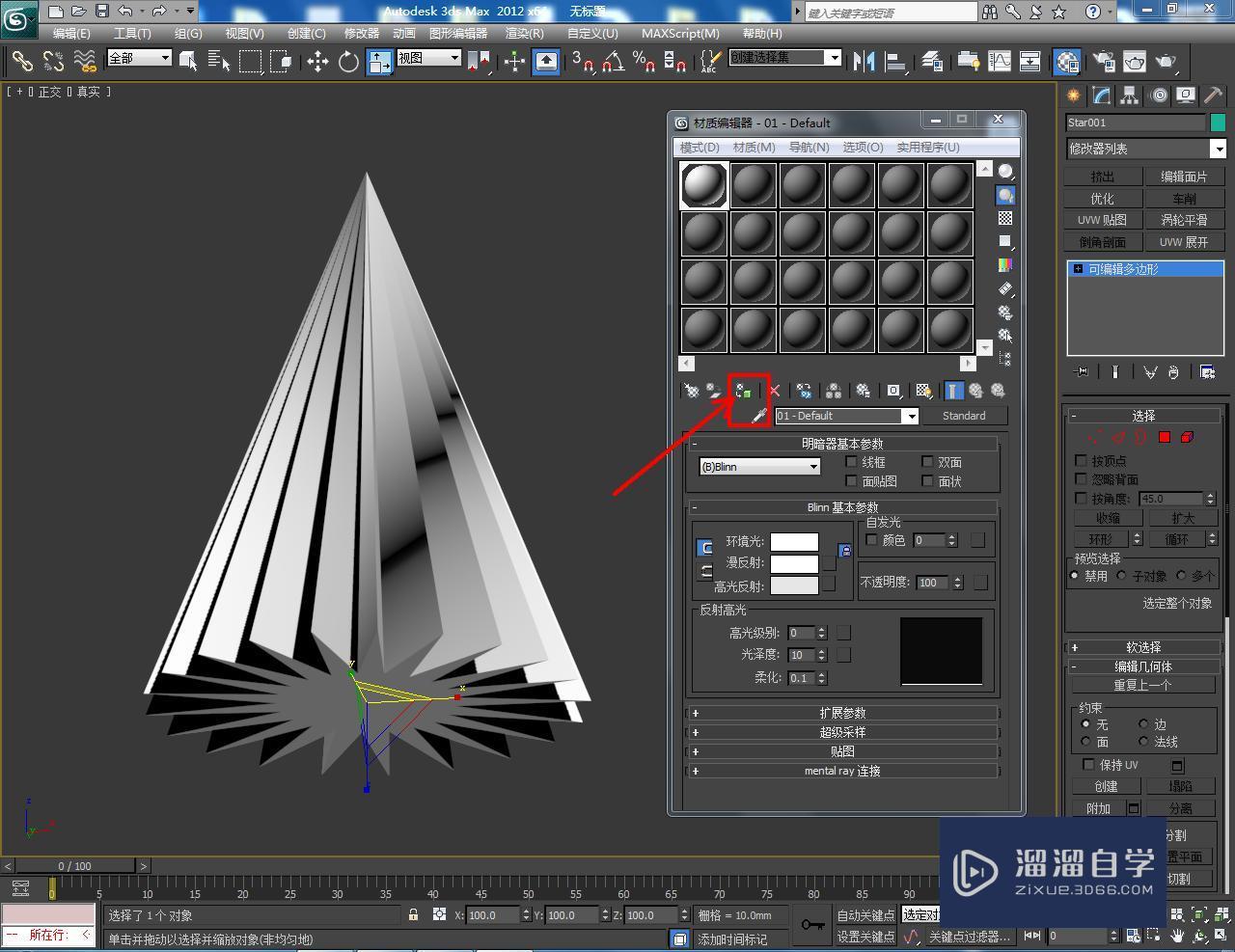Open the 修改器 menu
Viewport: 1235px width, 952px height.
pos(362,33)
